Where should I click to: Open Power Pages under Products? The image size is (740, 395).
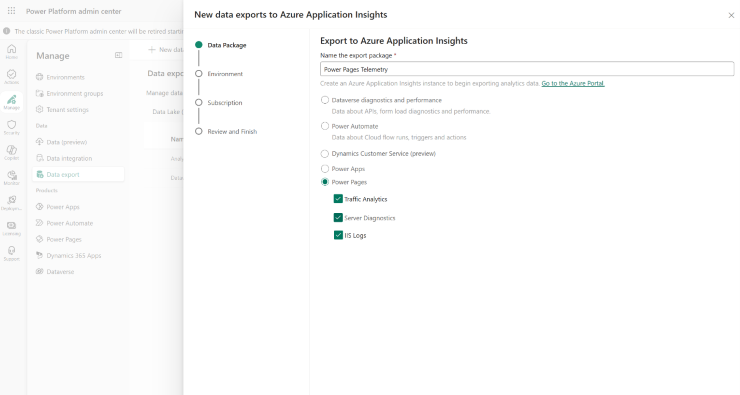coord(78,239)
